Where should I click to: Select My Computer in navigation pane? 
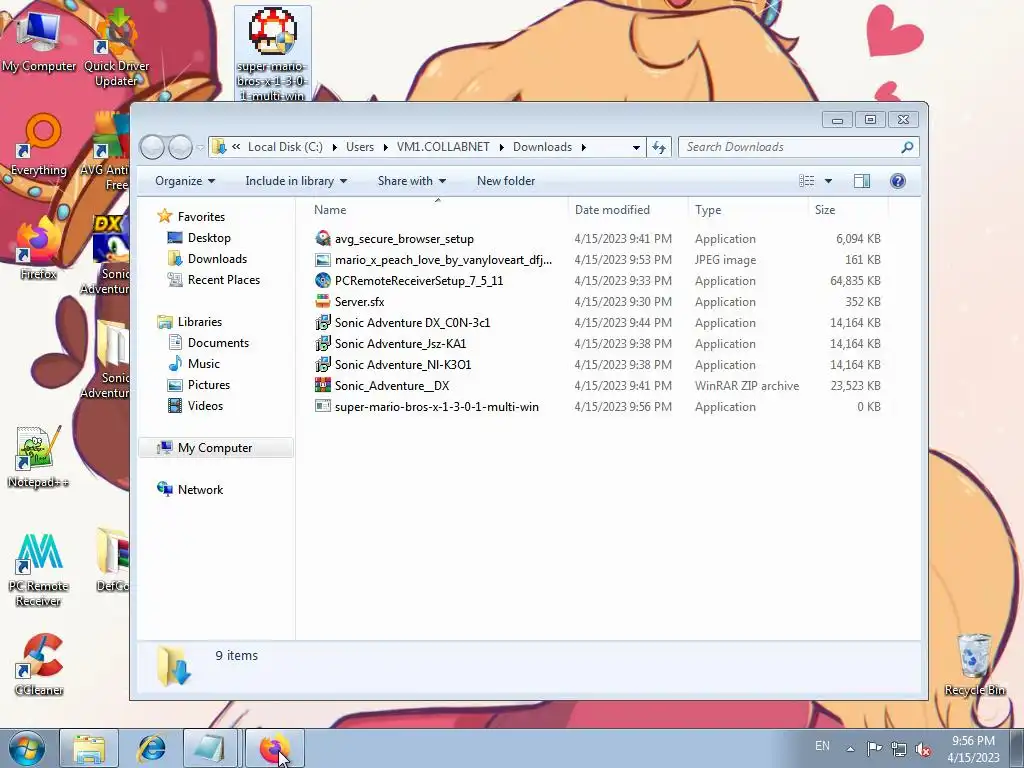[215, 447]
